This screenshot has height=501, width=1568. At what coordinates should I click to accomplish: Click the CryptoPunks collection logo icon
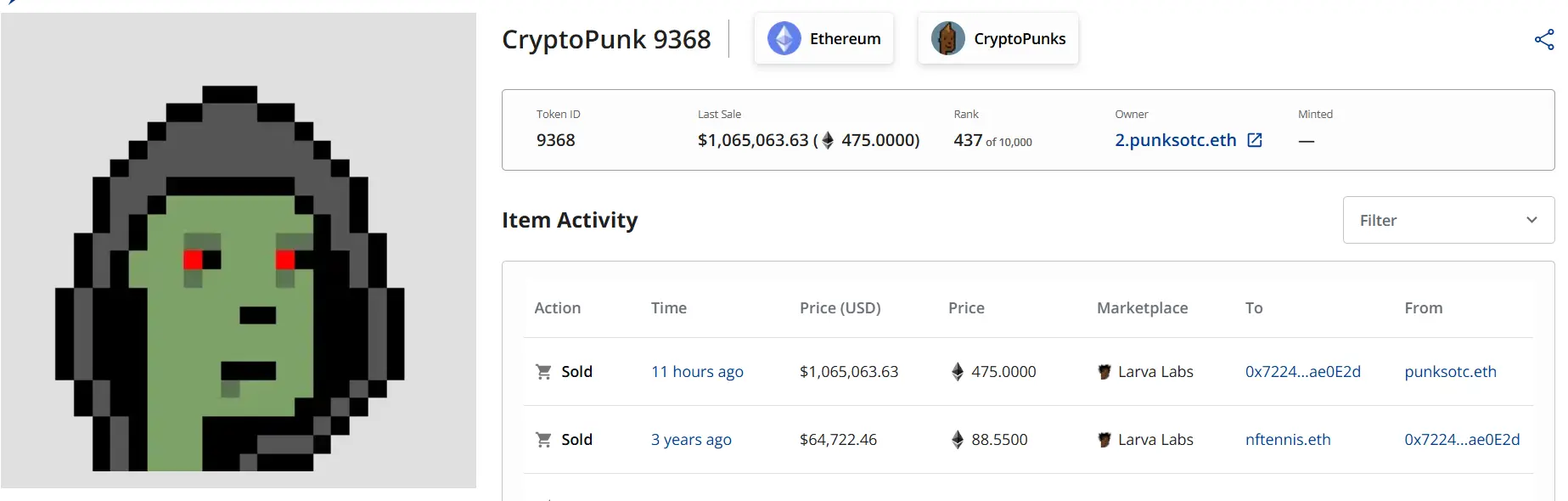point(947,38)
